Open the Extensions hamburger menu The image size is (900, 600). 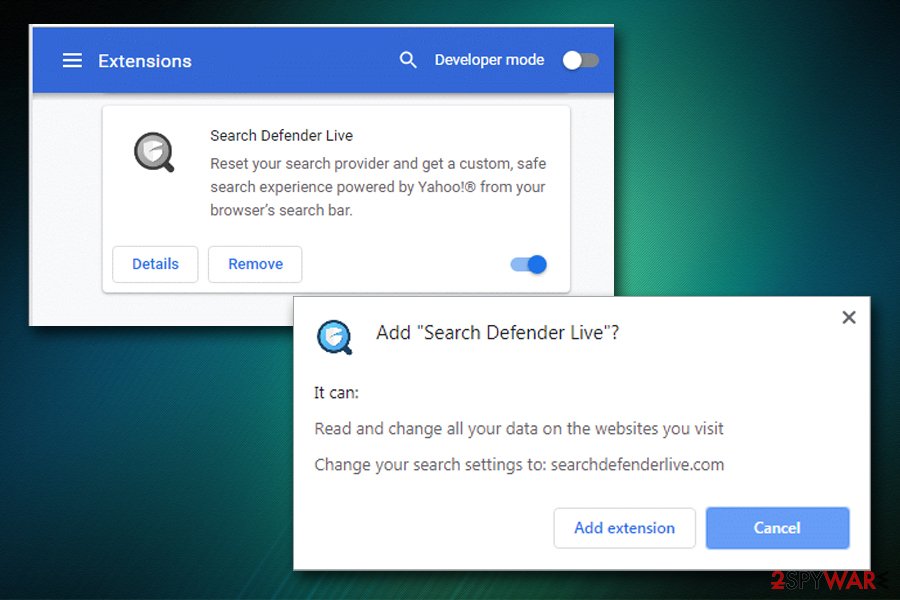click(x=72, y=60)
